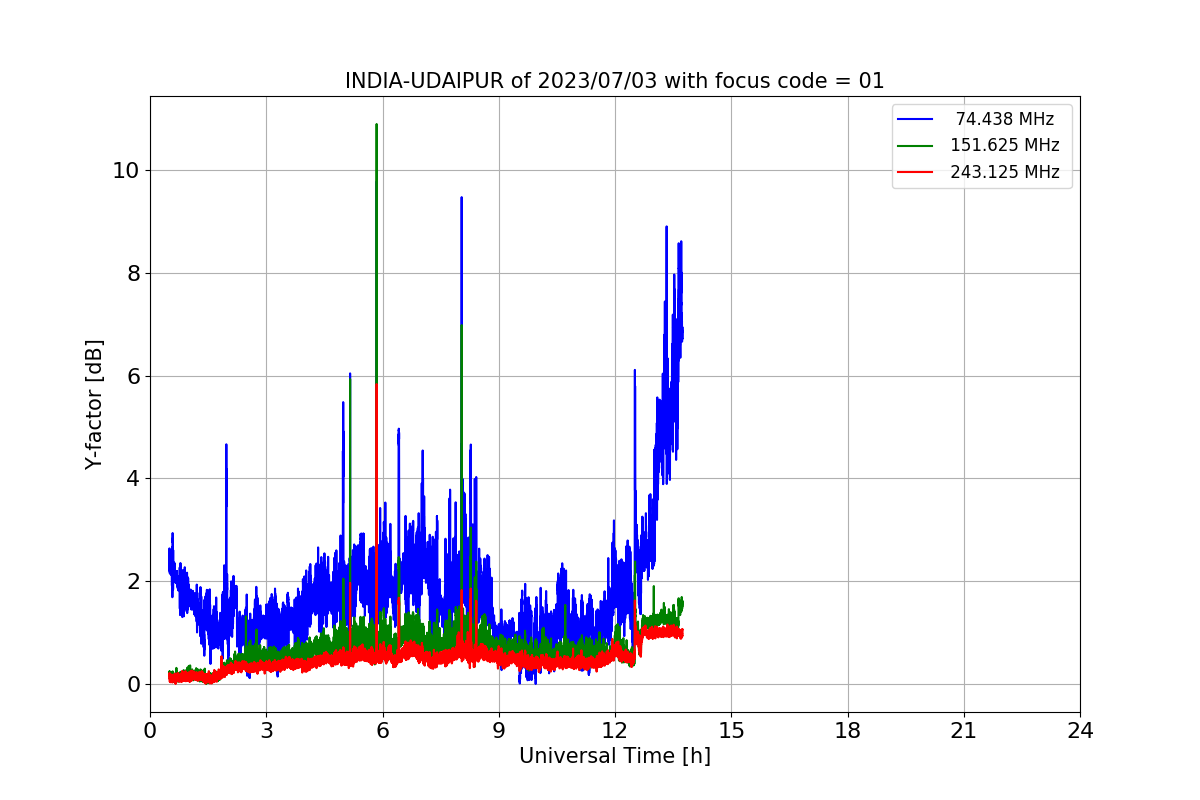Click y-axis tick label 0
Image resolution: width=1200 pixels, height=800 pixels.
click(132, 684)
